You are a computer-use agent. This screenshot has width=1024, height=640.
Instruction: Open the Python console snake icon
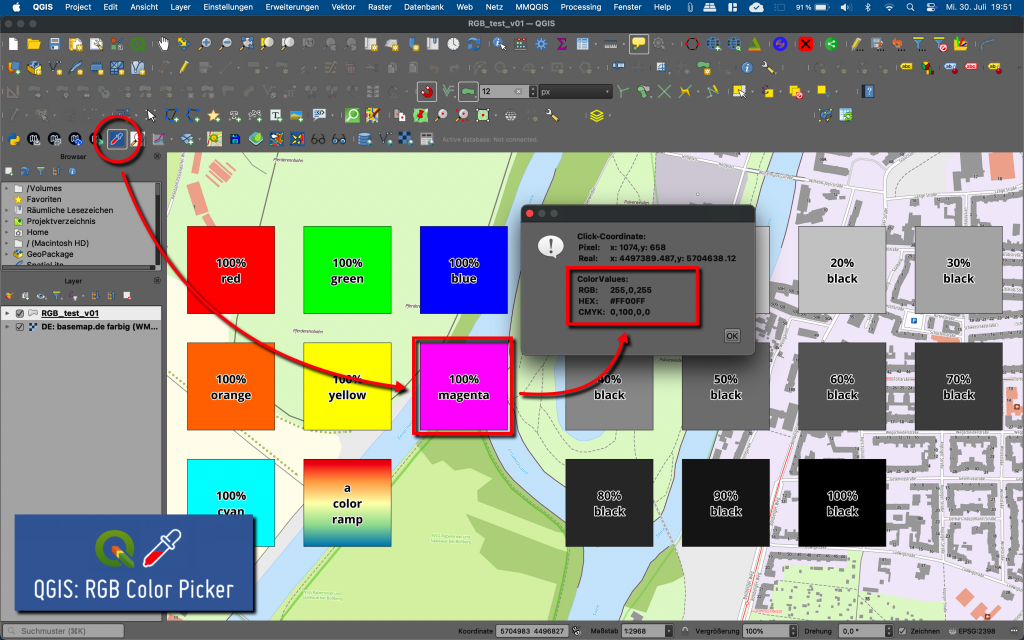tap(13, 138)
